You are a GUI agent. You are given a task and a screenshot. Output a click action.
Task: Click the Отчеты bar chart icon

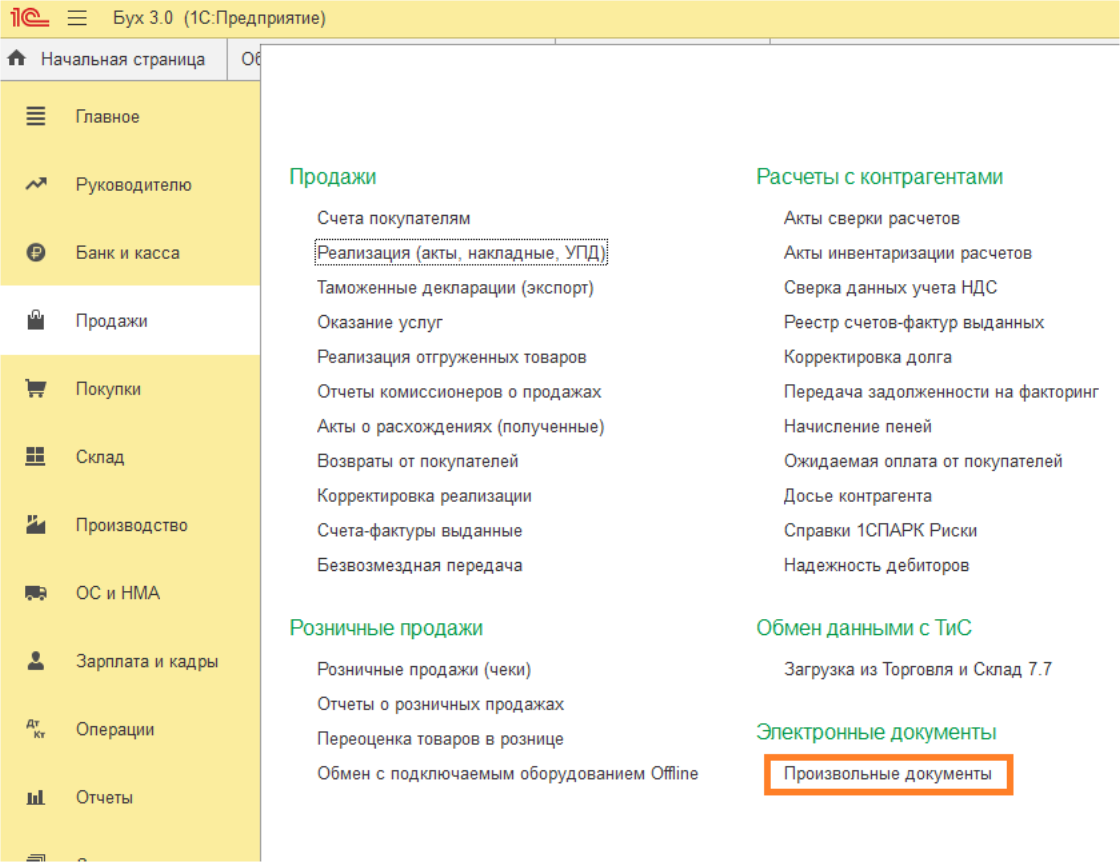[36, 797]
